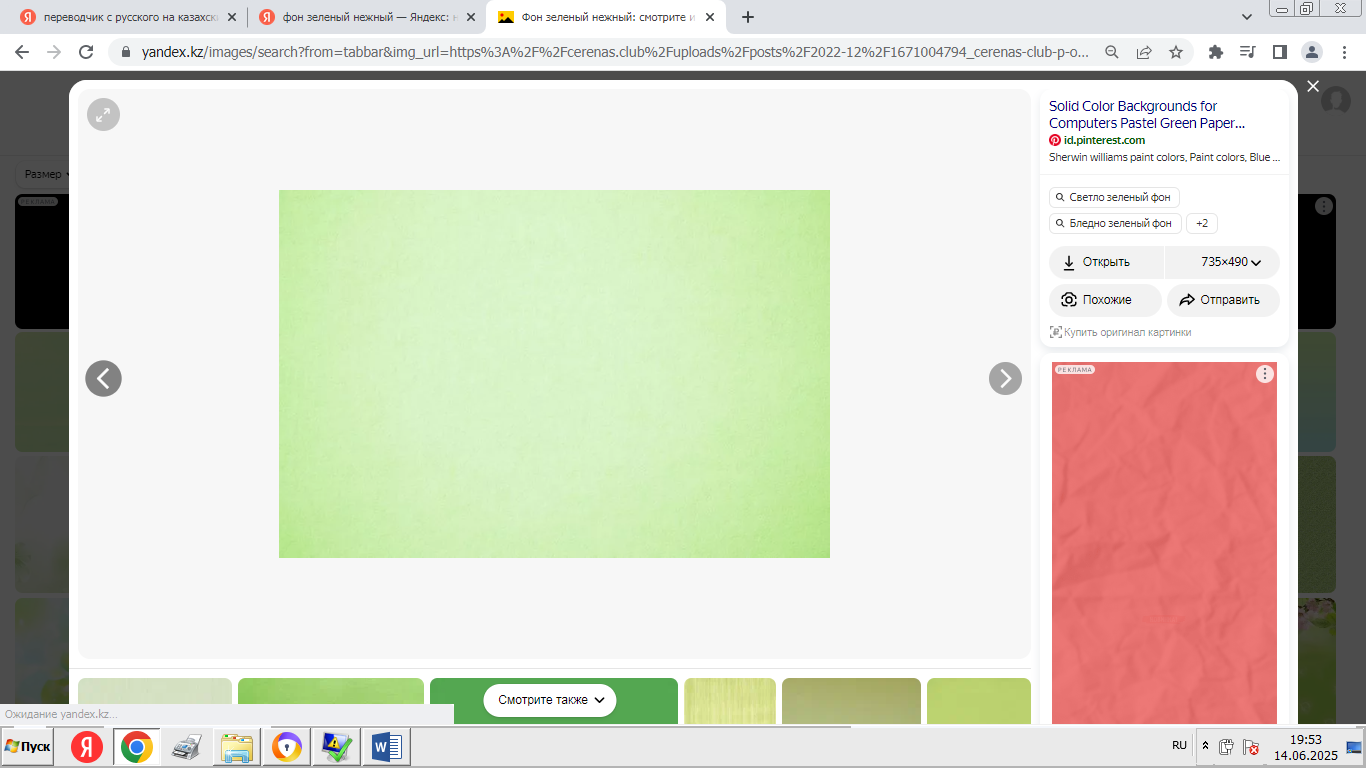The width and height of the screenshot is (1366, 768).
Task: Click 'Купить оригинал картинки' link
Action: coord(1120,332)
